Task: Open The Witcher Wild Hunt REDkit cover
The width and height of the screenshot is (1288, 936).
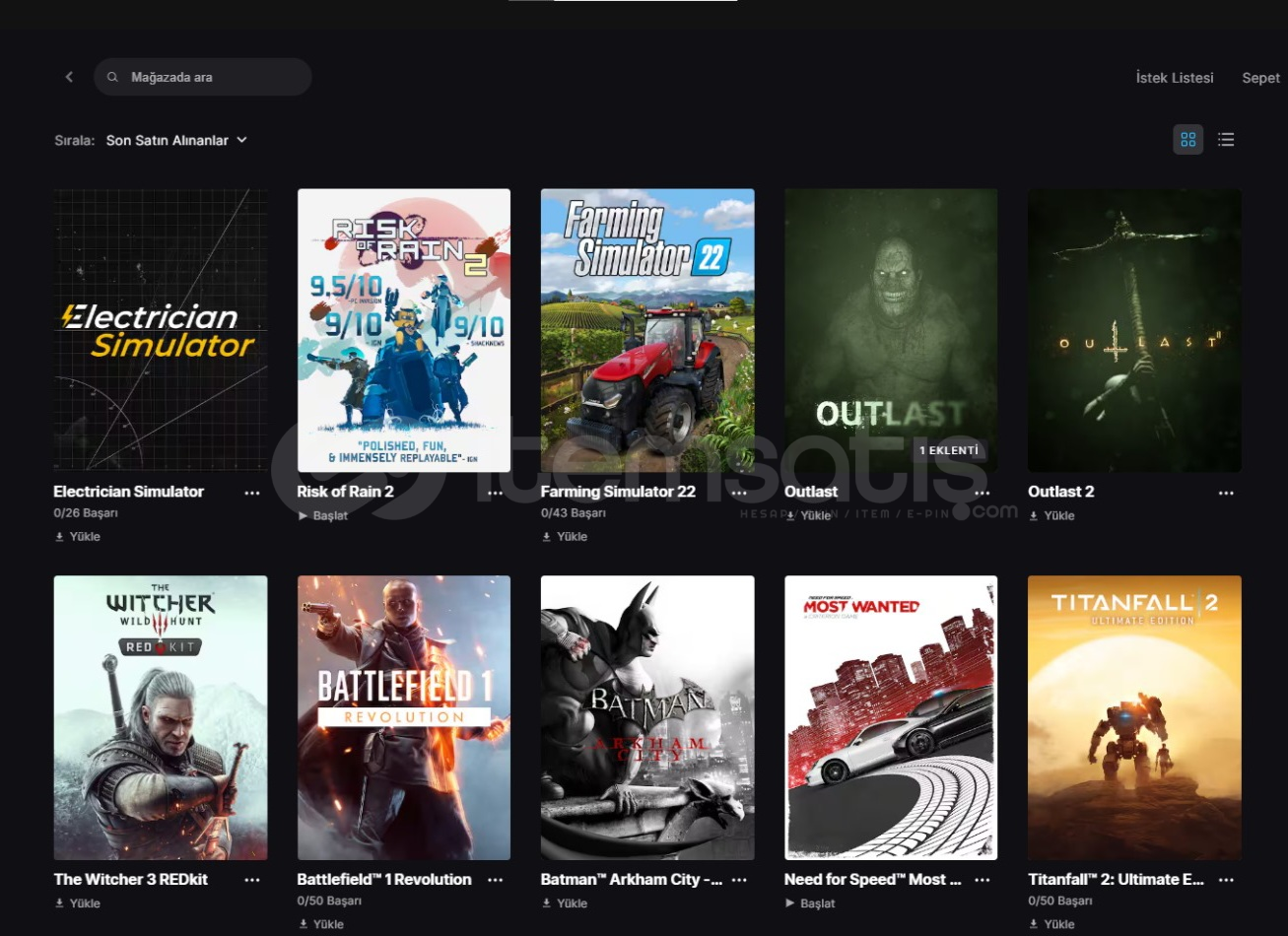Action: (x=161, y=717)
